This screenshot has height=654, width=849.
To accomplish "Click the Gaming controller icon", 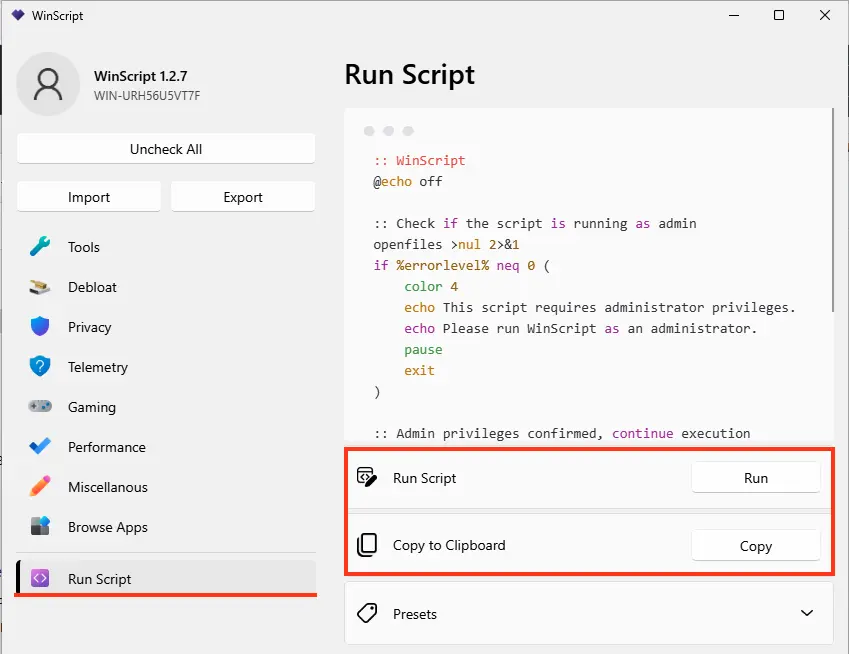I will tap(40, 406).
